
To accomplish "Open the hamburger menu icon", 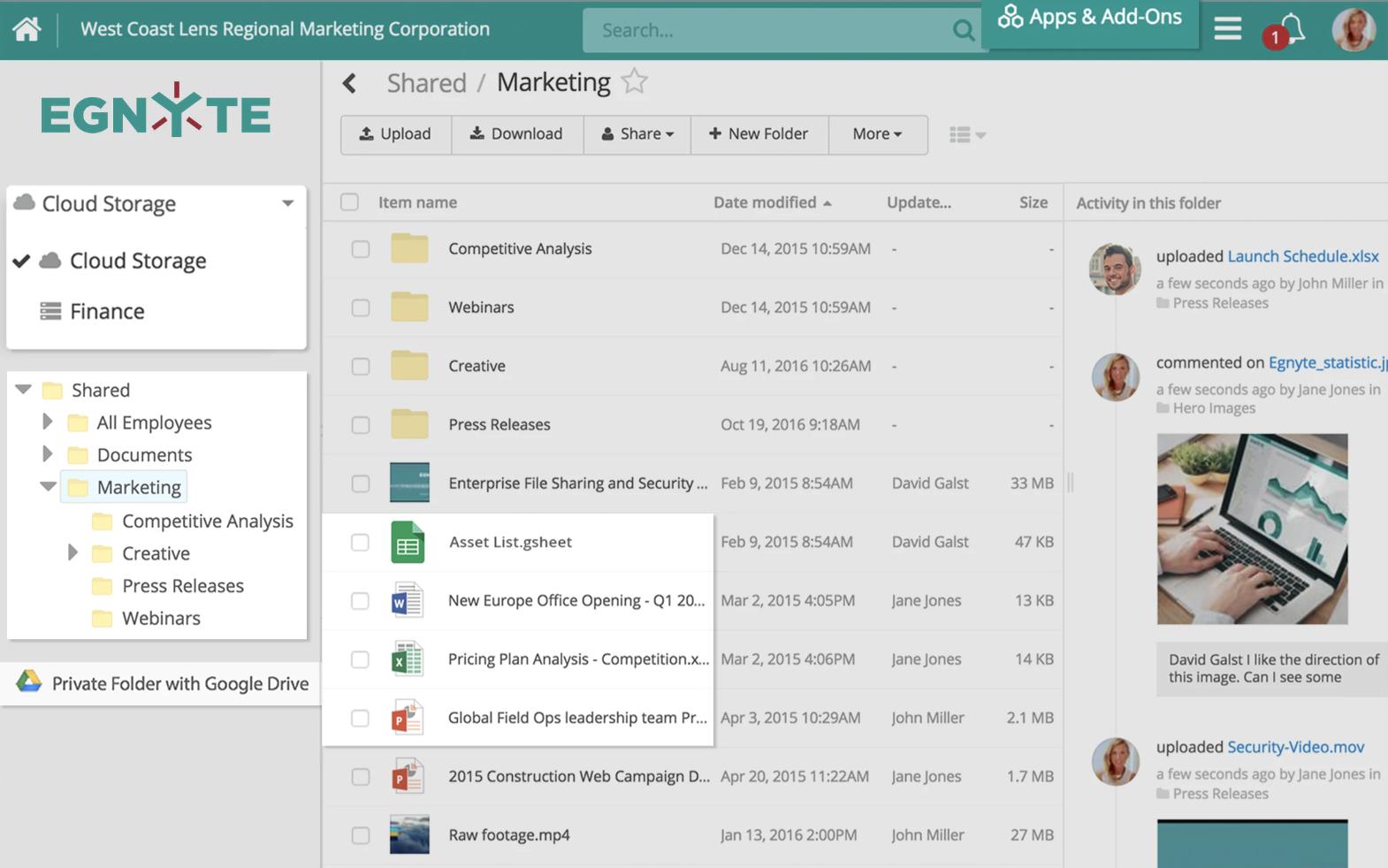I will pos(1227,29).
